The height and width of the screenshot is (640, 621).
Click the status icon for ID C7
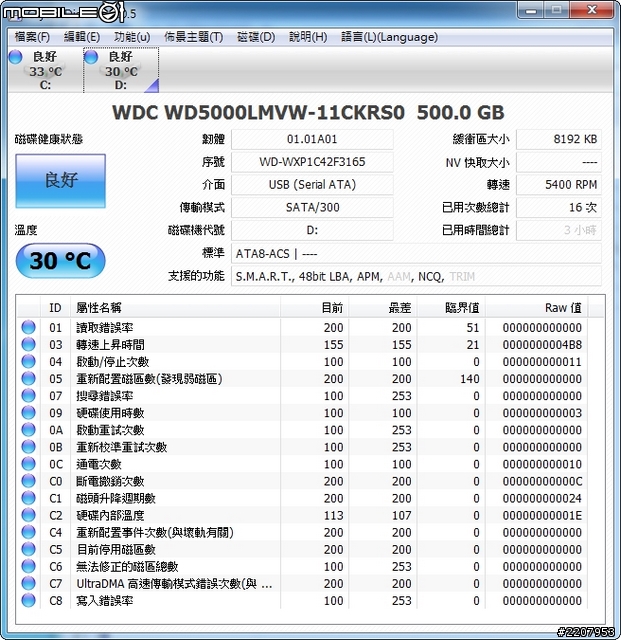click(29, 583)
